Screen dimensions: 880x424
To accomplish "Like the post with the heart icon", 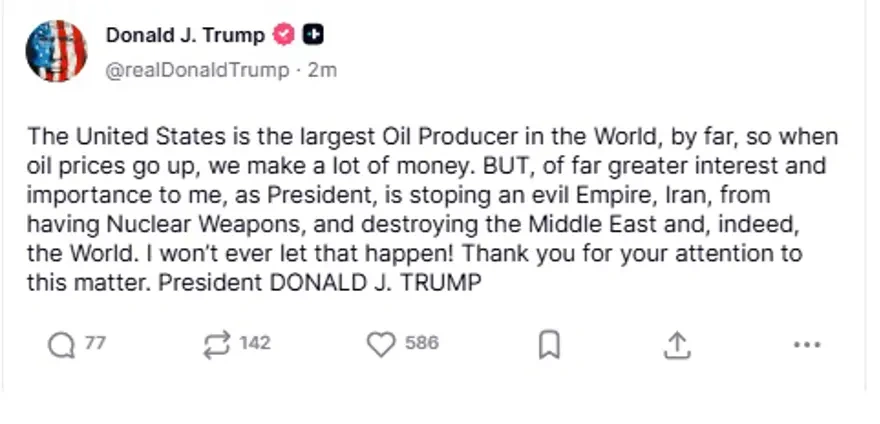I will pyautogui.click(x=381, y=345).
